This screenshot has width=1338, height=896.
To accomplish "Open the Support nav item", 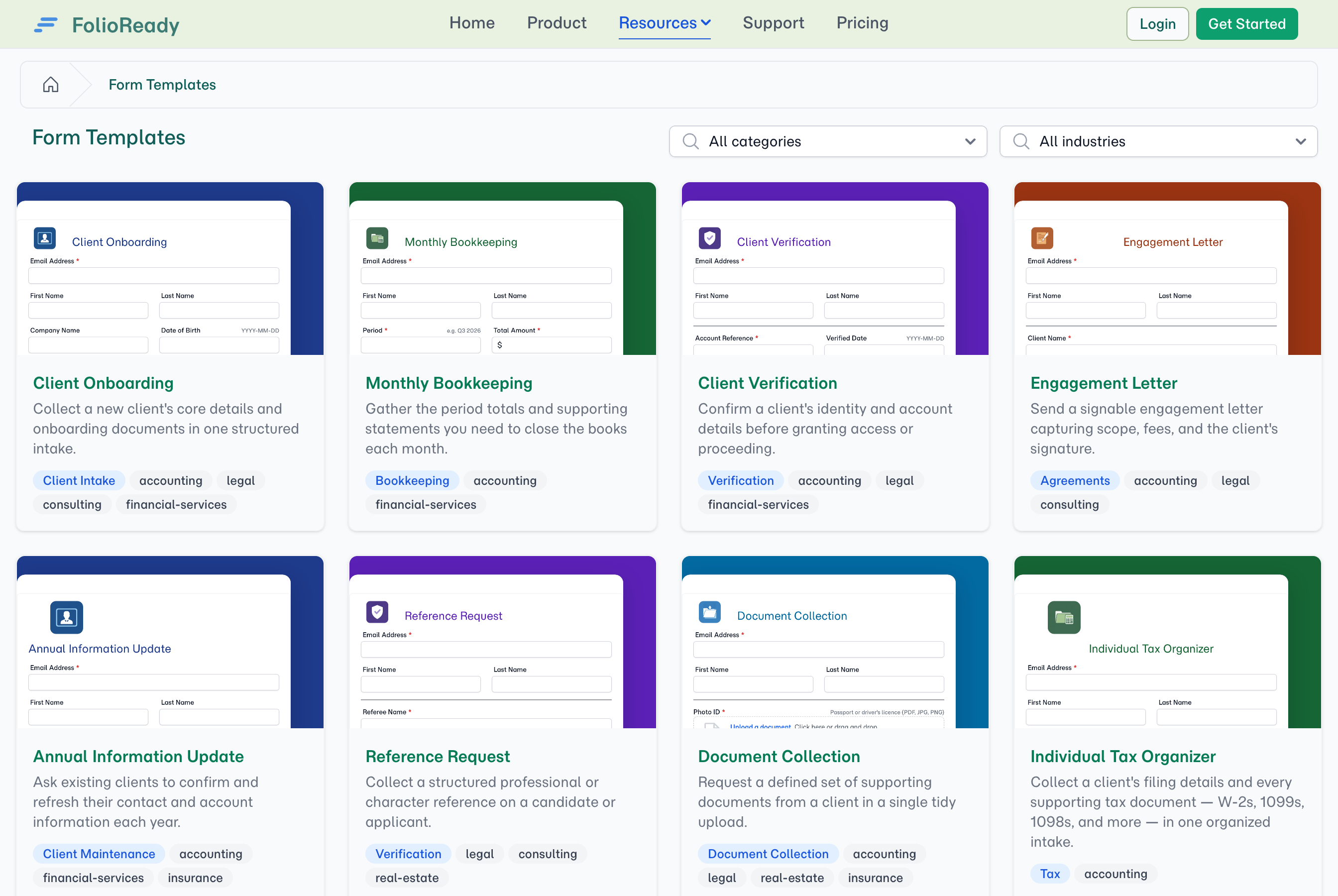I will pyautogui.click(x=774, y=23).
